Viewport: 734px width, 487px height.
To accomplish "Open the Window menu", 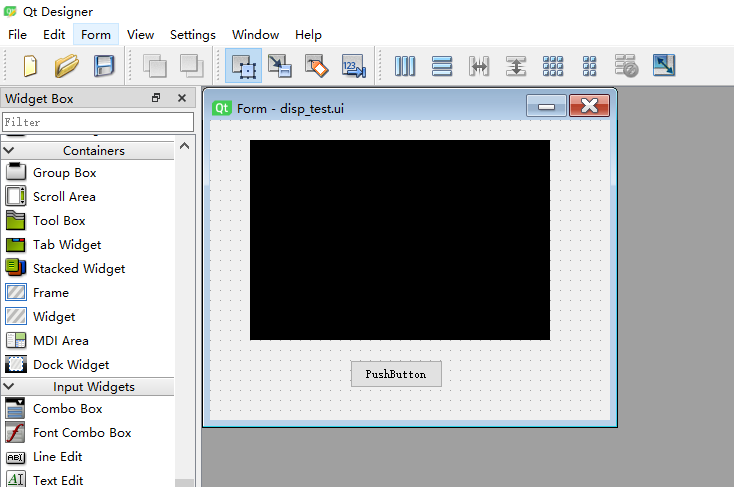I will click(256, 35).
